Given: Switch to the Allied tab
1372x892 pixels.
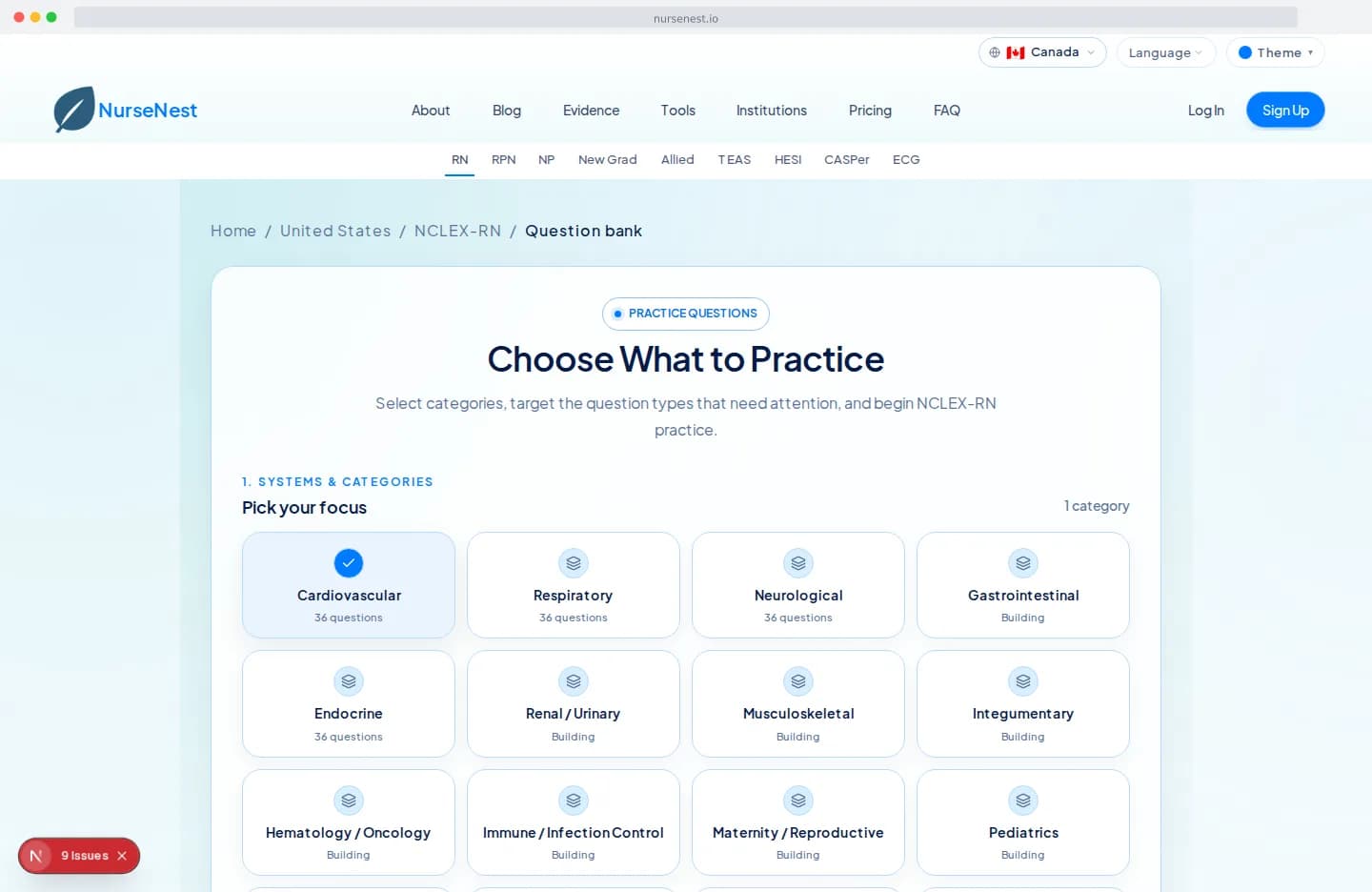Looking at the screenshot, I should pyautogui.click(x=677, y=160).
